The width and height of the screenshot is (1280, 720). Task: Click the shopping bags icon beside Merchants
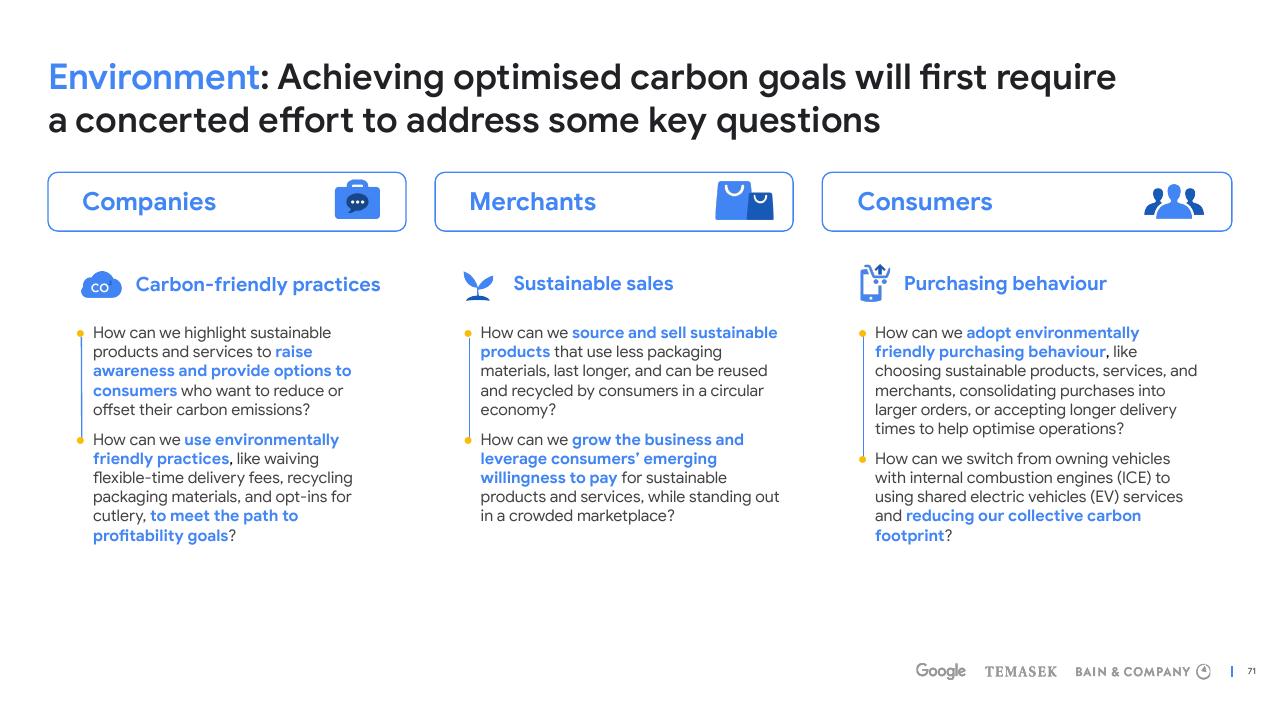click(744, 201)
